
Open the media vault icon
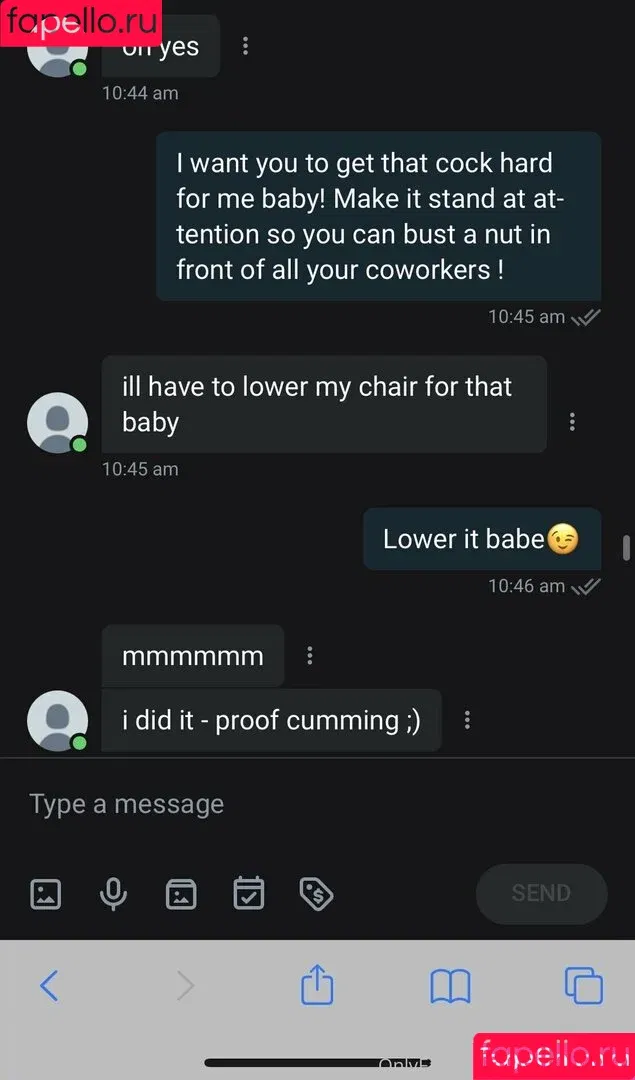[x=181, y=894]
